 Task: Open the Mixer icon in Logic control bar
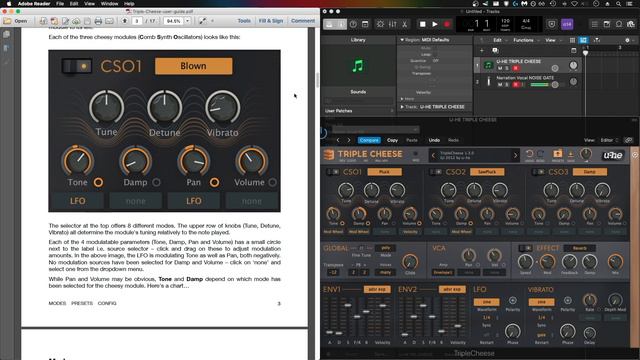click(392, 24)
